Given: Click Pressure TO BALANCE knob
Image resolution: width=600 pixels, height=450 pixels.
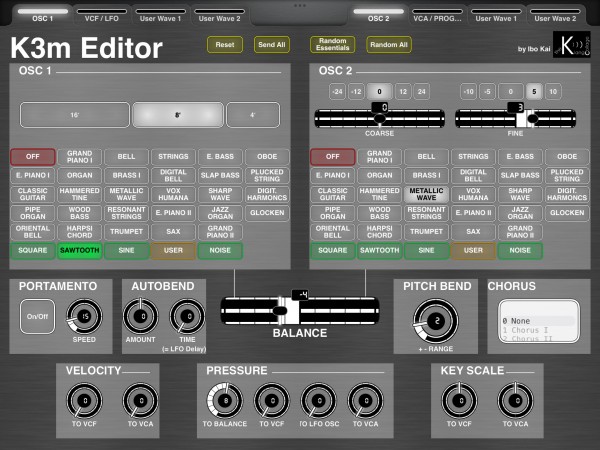Looking at the screenshot, I should [x=225, y=401].
